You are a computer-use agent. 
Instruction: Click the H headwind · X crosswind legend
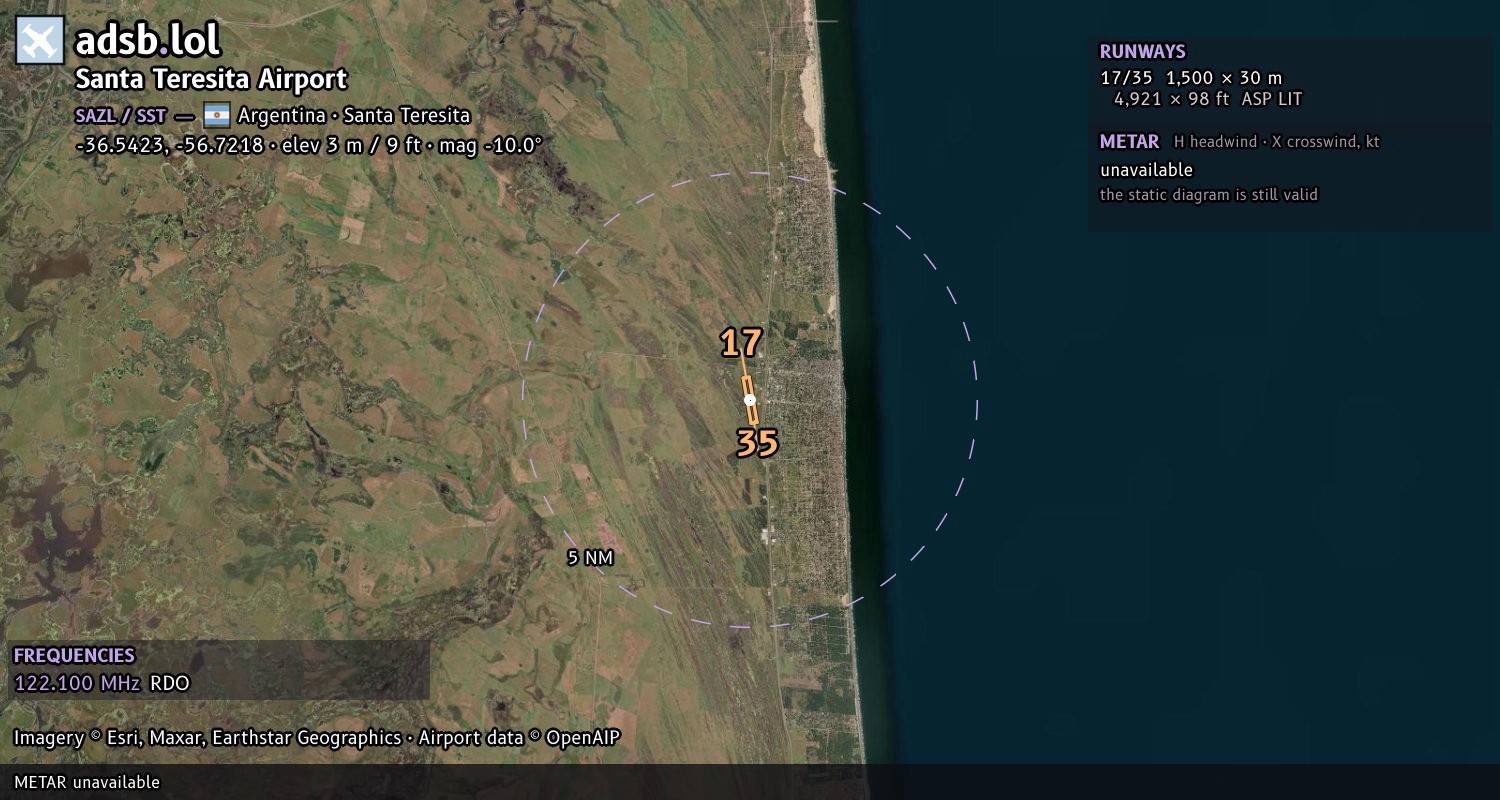point(1276,142)
